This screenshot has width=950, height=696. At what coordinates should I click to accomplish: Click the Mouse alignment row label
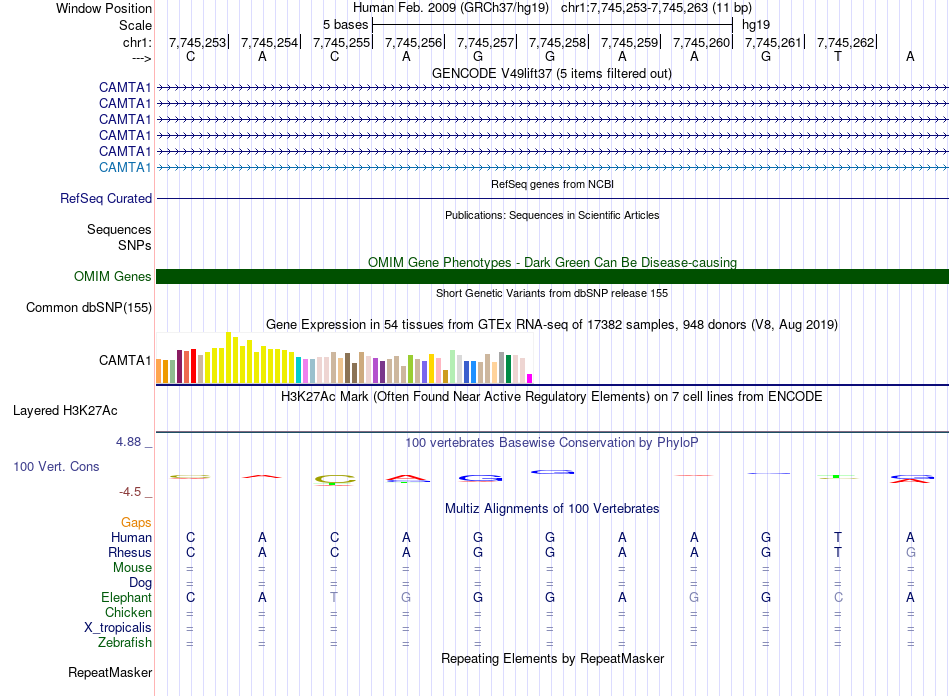click(132, 568)
